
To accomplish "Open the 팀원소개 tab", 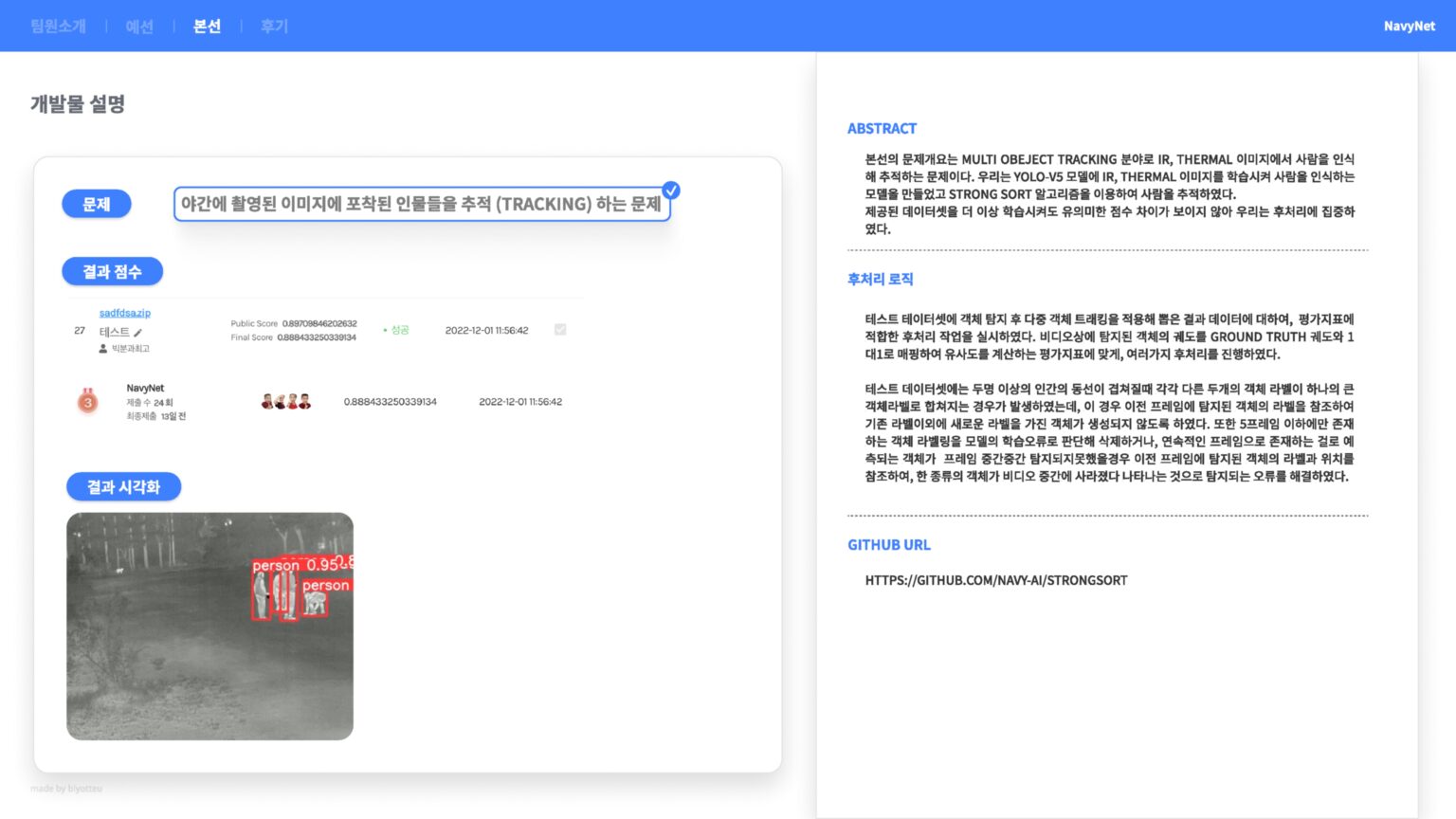I will [x=58, y=26].
